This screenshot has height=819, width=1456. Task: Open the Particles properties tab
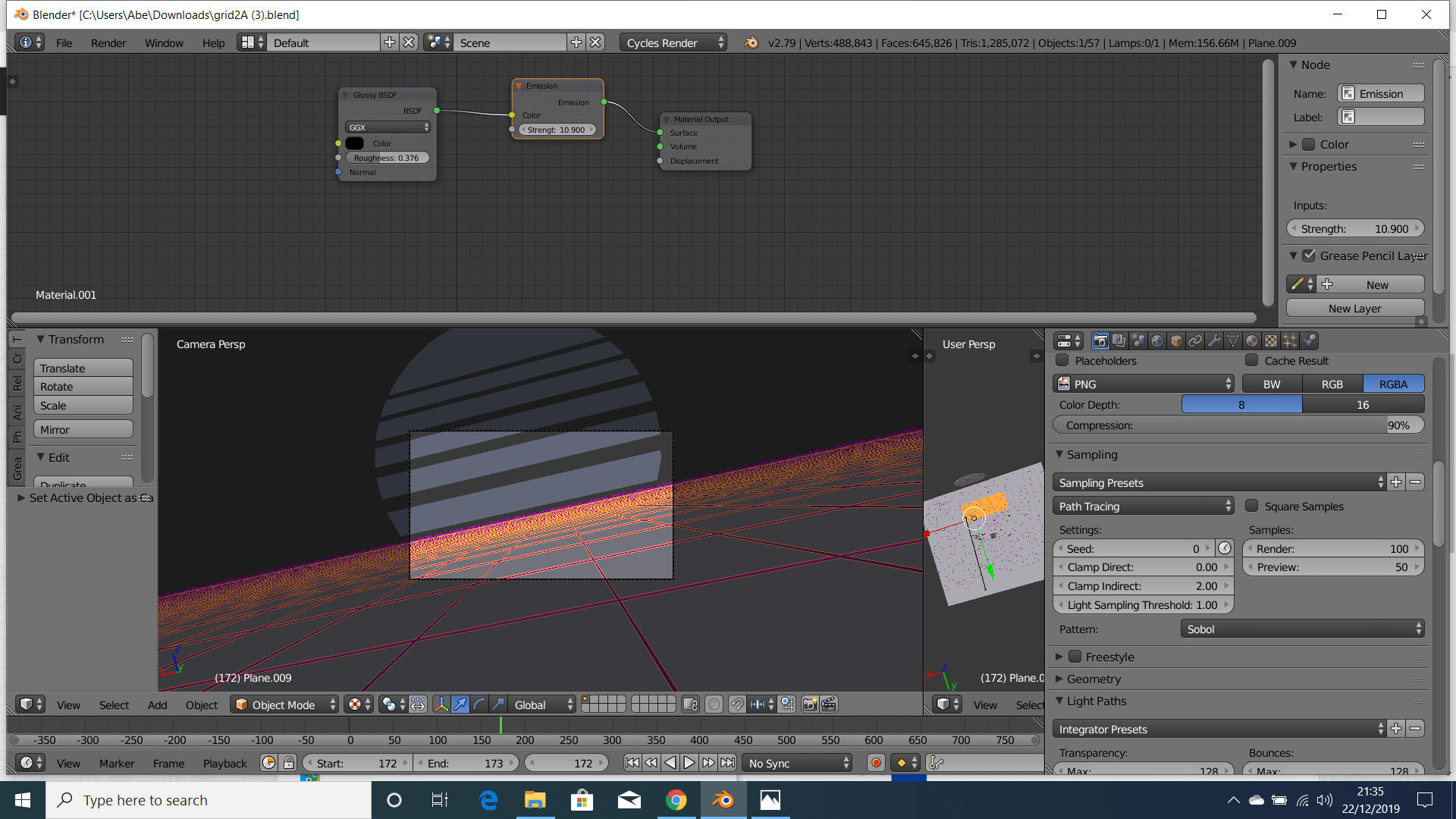coord(1290,341)
